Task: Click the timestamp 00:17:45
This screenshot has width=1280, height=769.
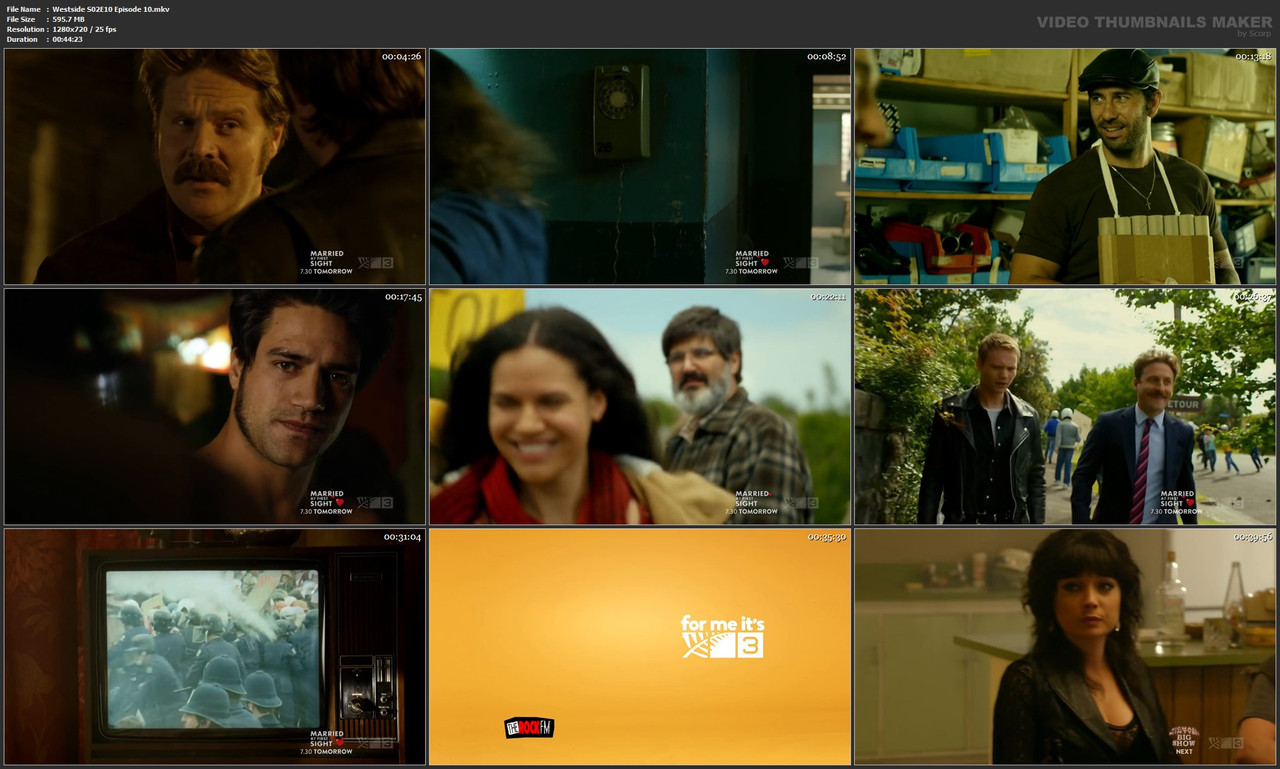Action: point(401,297)
